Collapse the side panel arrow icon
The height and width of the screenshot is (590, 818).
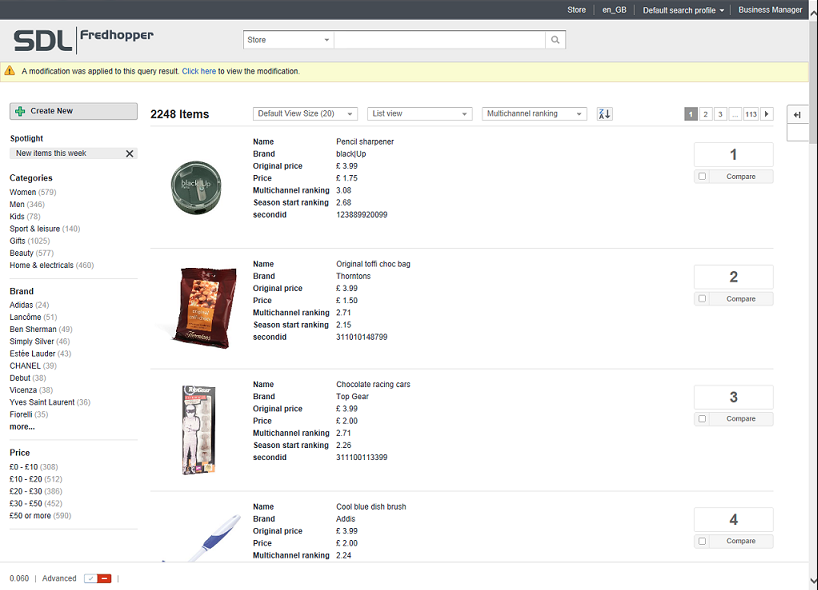coord(797,115)
